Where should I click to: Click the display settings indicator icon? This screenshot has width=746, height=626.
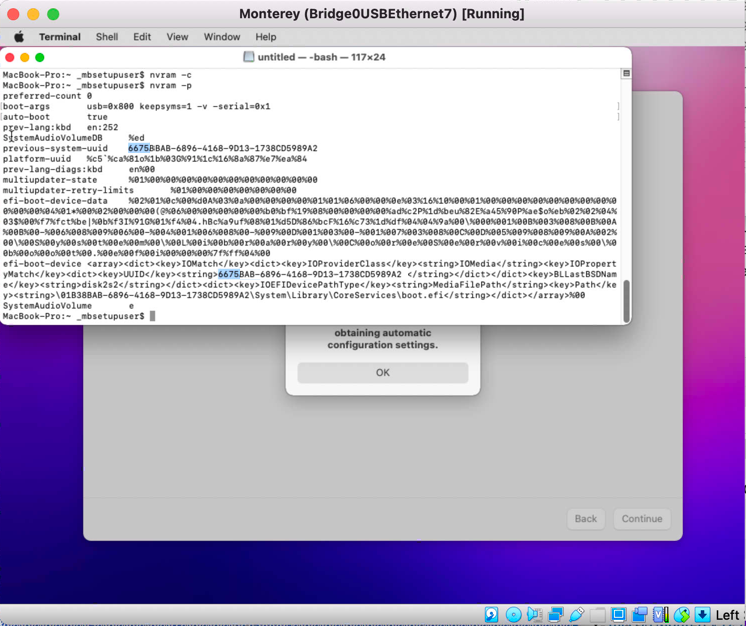point(618,614)
